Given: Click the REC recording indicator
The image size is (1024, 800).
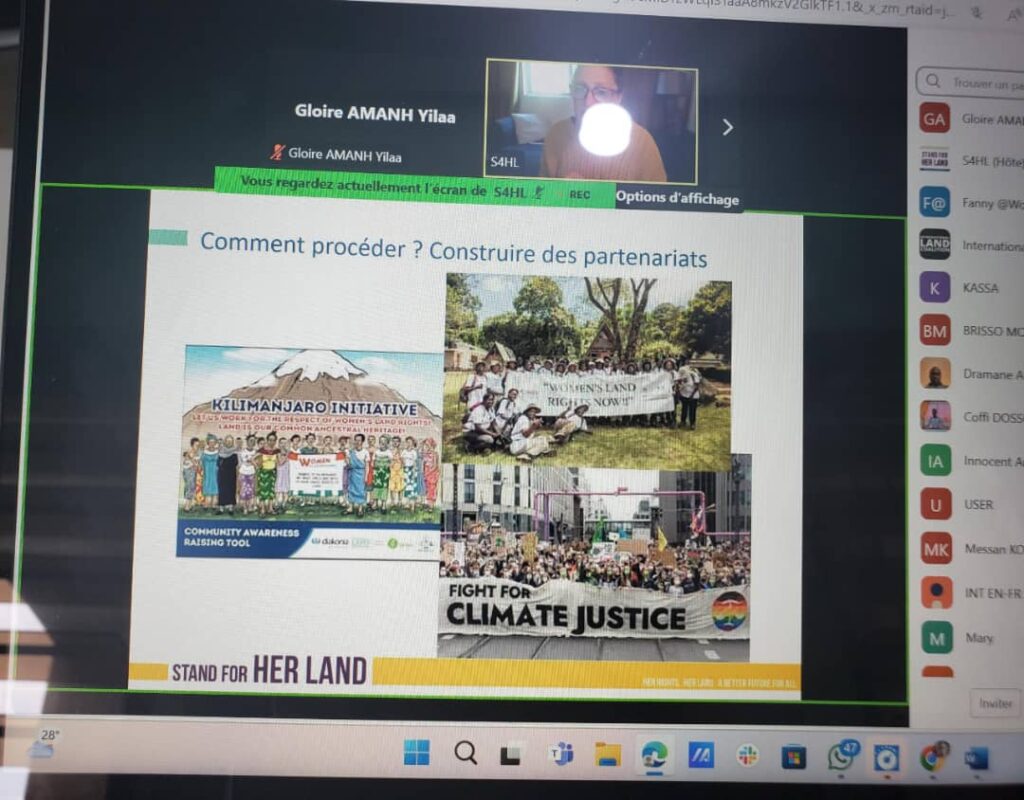Looking at the screenshot, I should pyautogui.click(x=579, y=194).
